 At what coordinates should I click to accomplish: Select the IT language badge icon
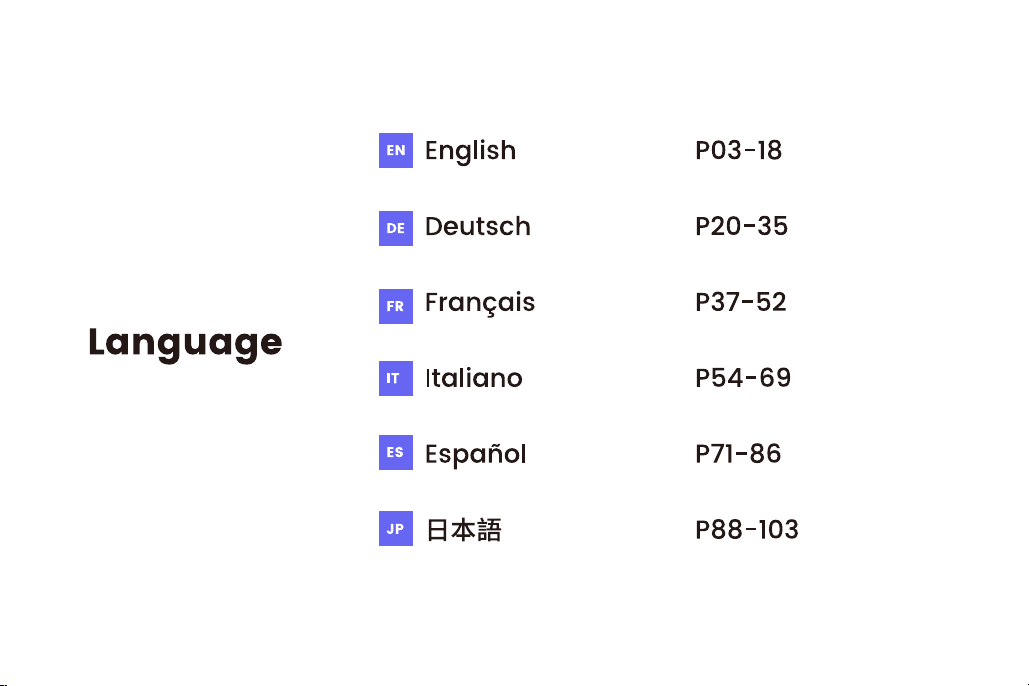(x=396, y=378)
